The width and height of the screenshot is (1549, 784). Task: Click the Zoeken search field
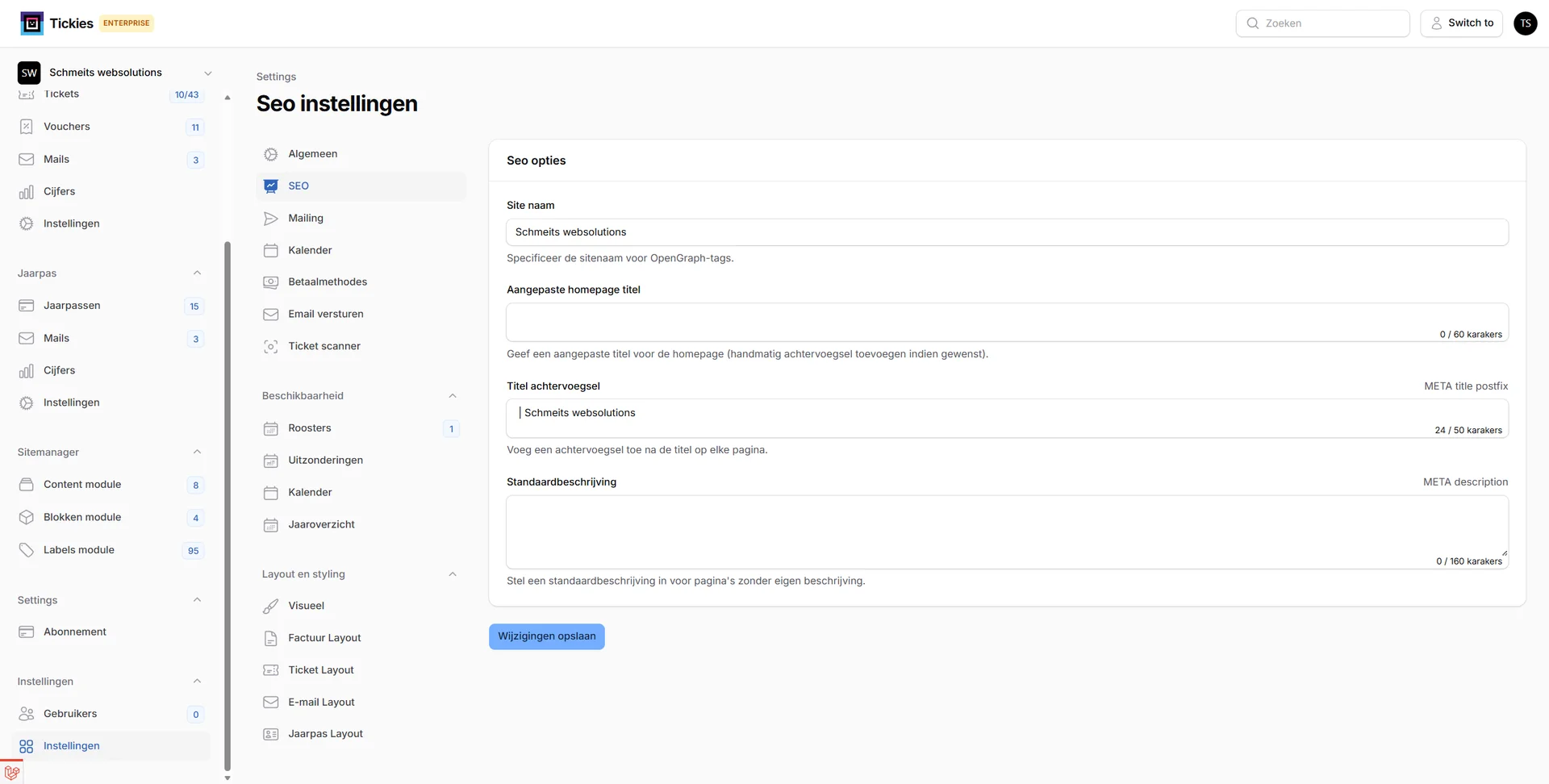(x=1323, y=23)
